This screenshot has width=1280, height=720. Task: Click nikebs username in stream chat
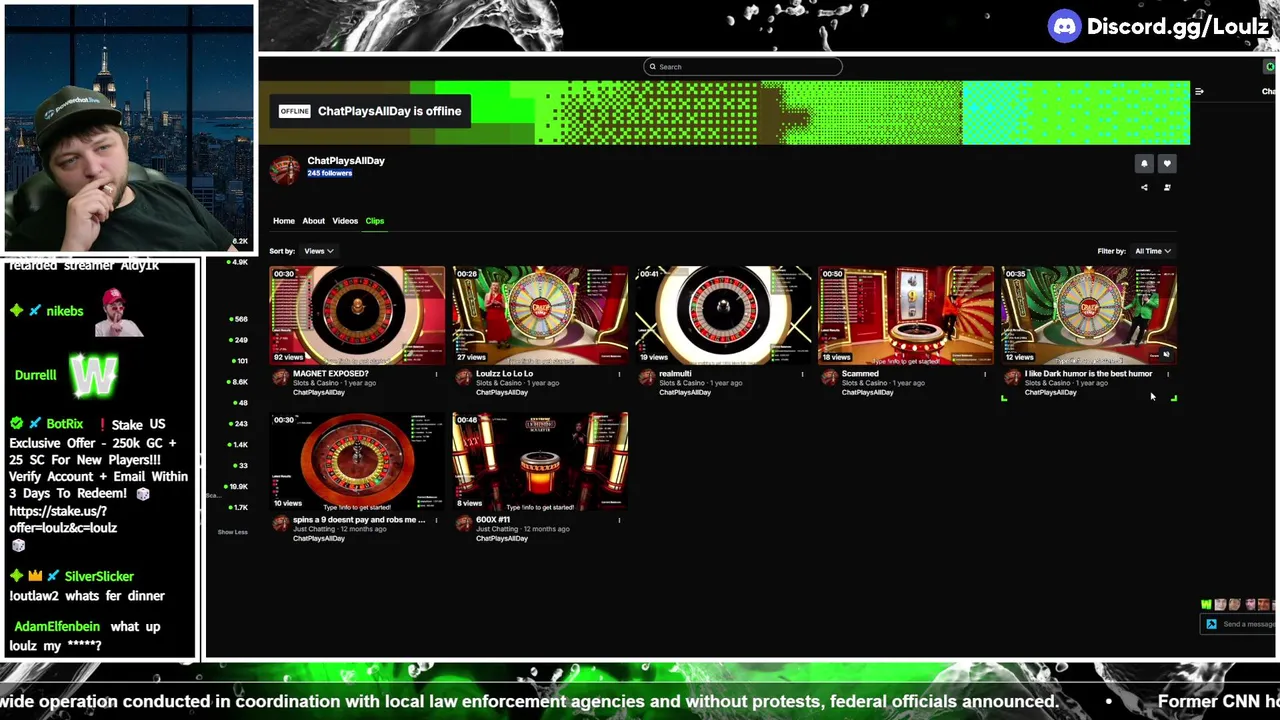coord(64,312)
